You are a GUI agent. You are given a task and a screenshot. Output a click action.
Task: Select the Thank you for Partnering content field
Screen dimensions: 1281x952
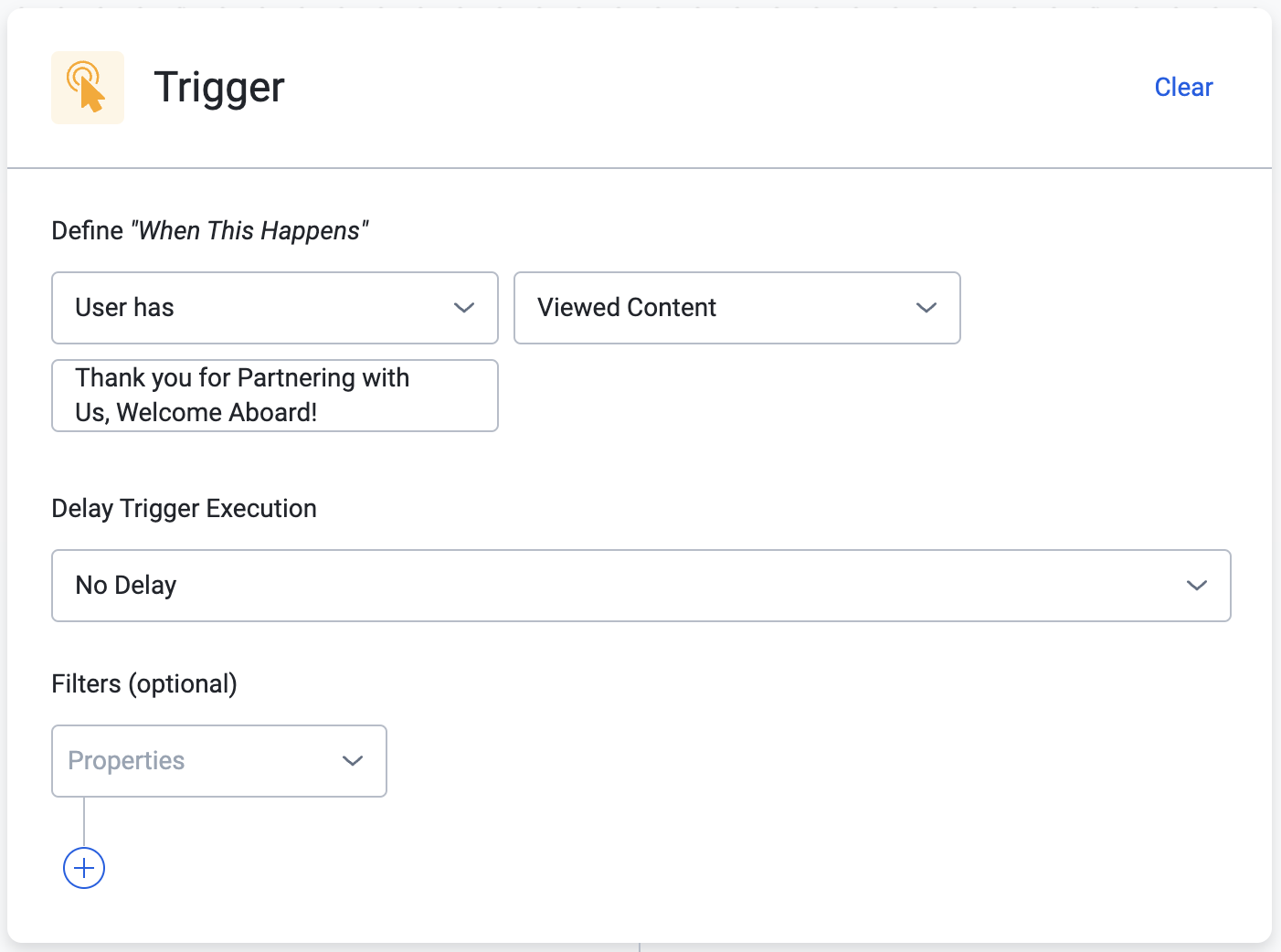coord(275,396)
